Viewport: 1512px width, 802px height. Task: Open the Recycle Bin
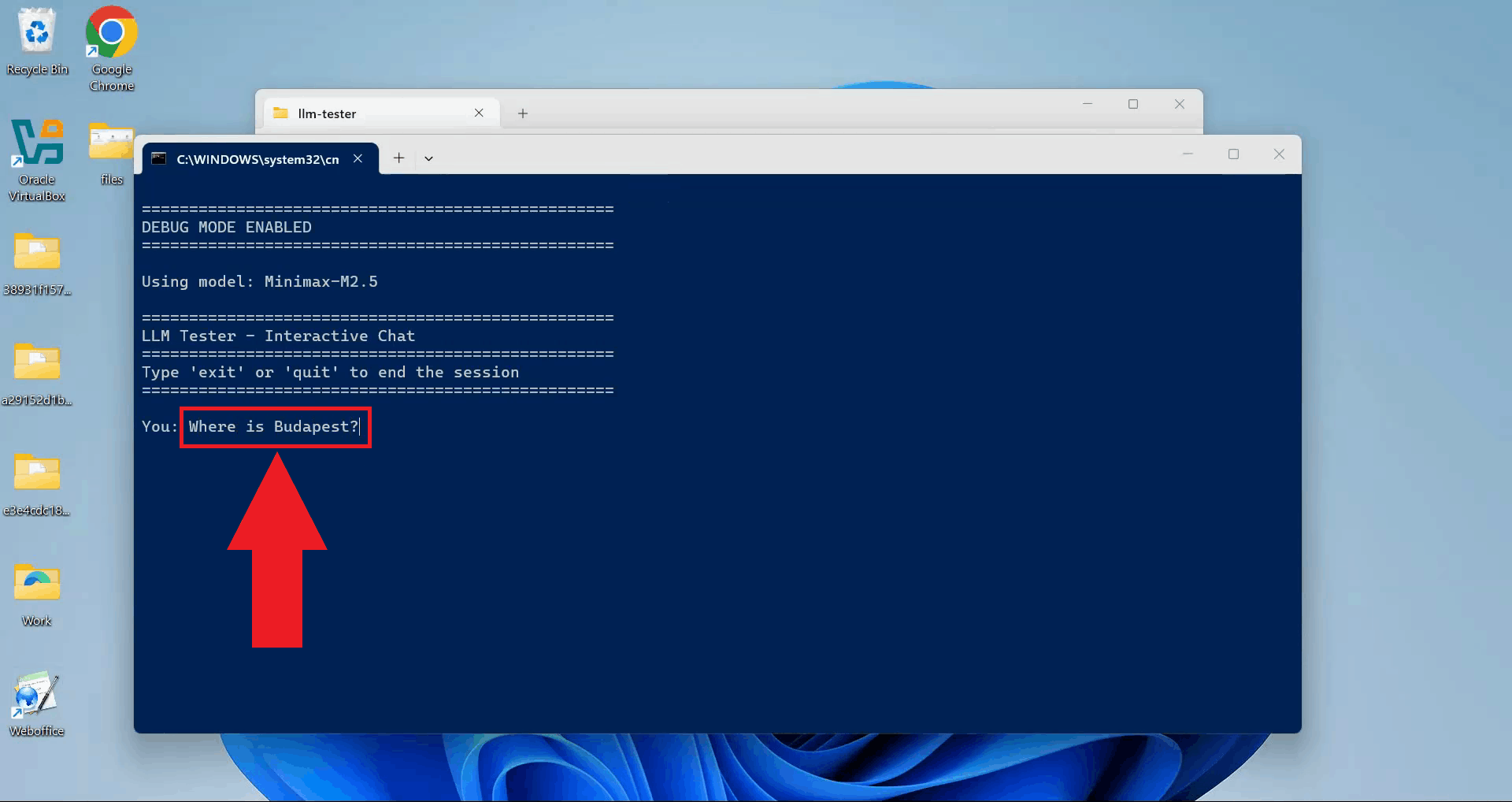pos(37,33)
